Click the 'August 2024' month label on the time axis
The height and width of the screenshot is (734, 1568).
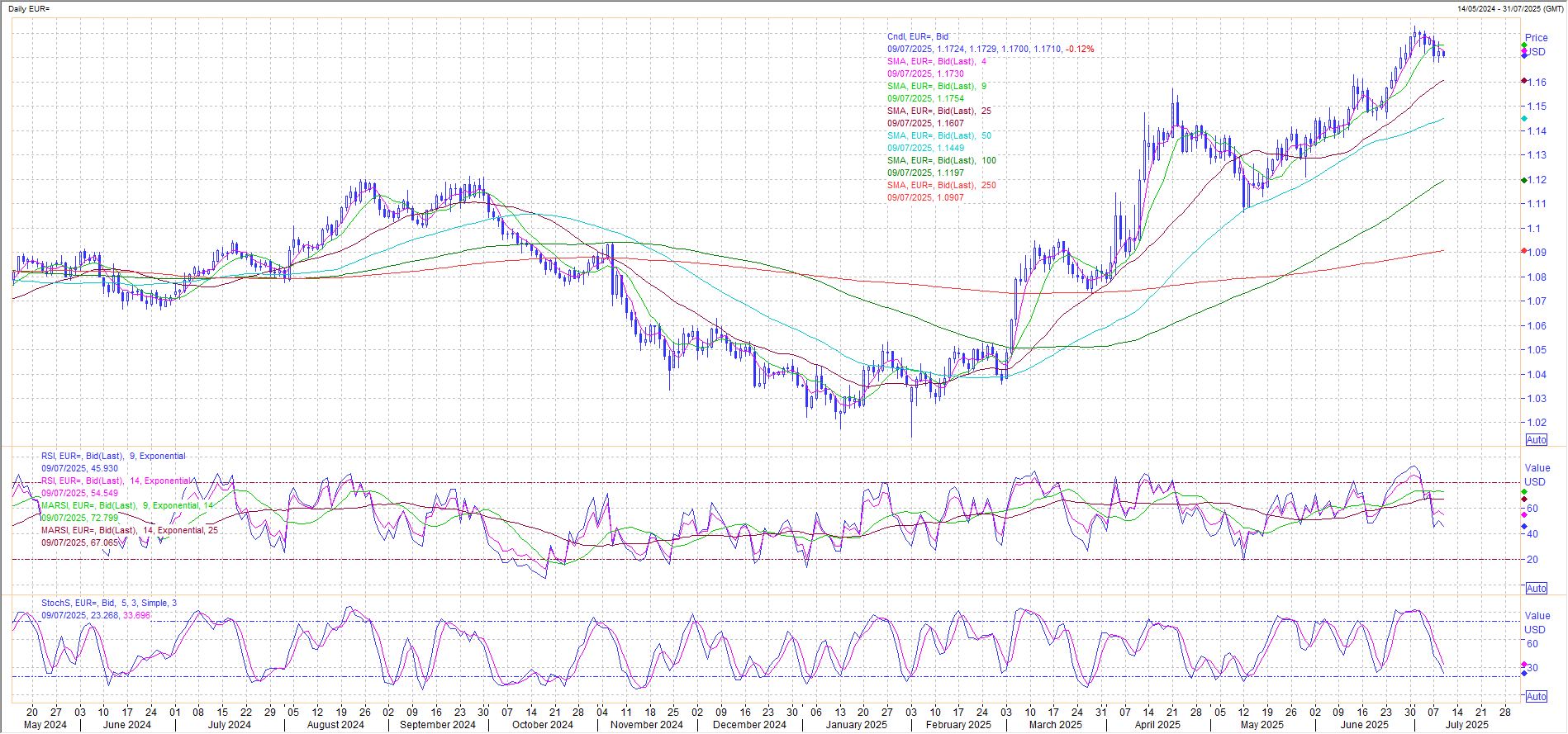coord(335,725)
